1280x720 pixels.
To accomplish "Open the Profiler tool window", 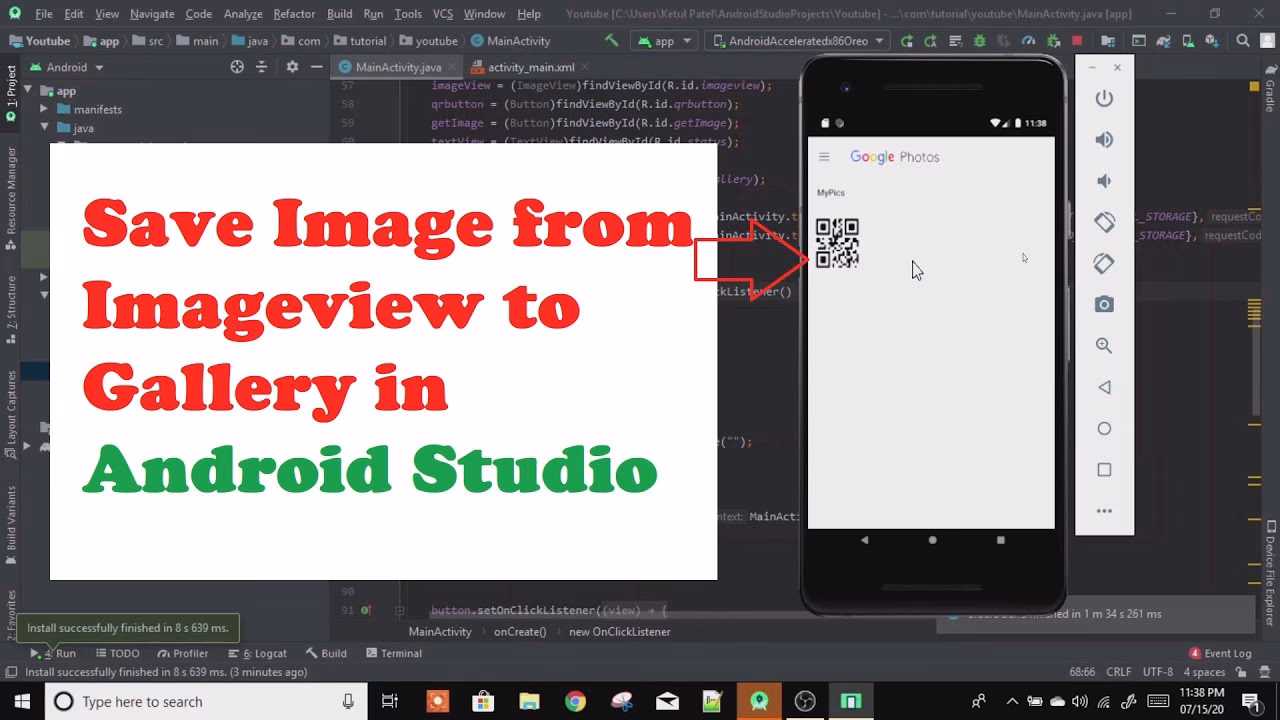I will [182, 653].
